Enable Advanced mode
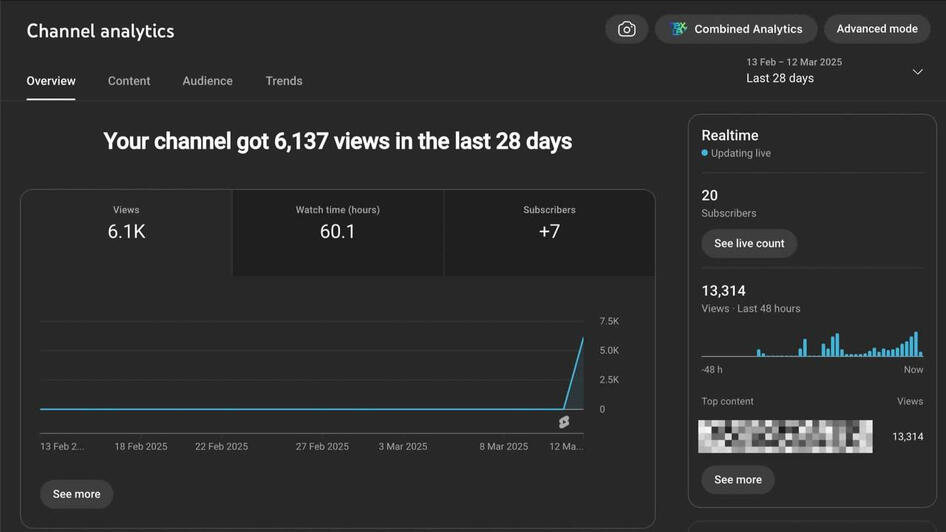 coord(877,29)
